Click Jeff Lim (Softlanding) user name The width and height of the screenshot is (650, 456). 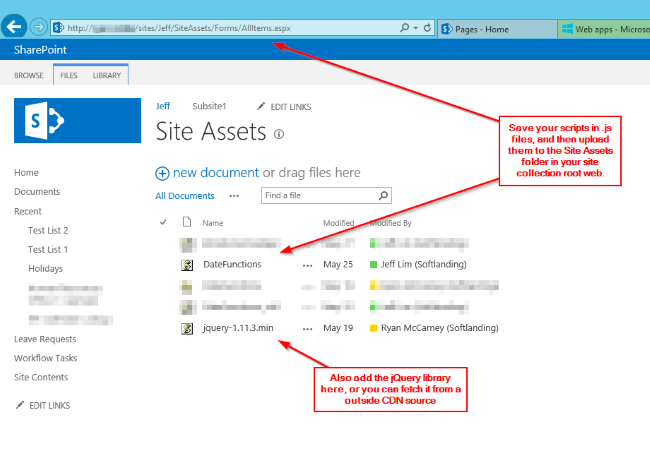(x=424, y=264)
